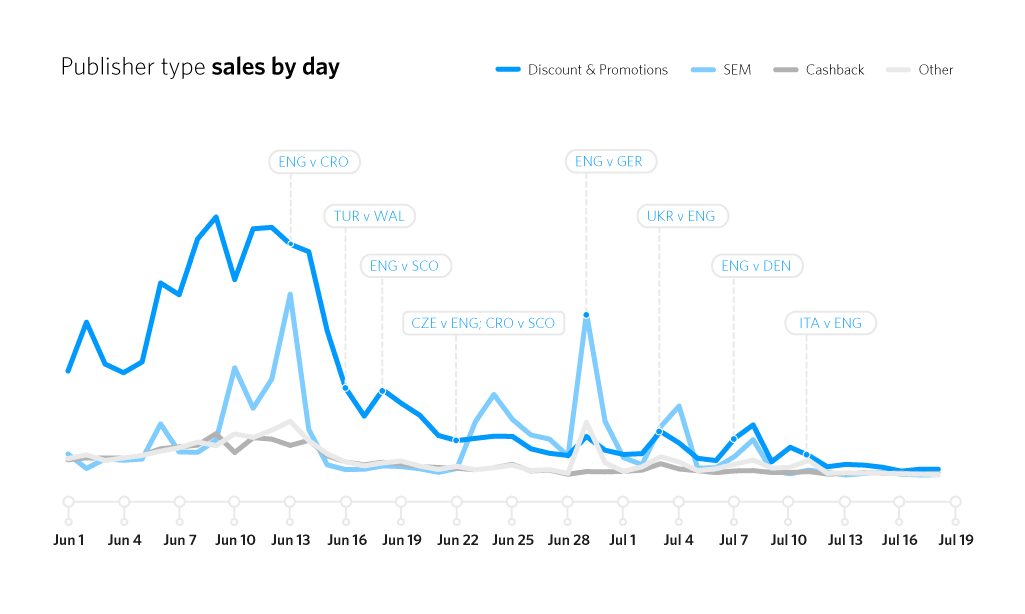The height and width of the screenshot is (614, 1025).
Task: Click the Jul 4 date label
Action: (678, 540)
